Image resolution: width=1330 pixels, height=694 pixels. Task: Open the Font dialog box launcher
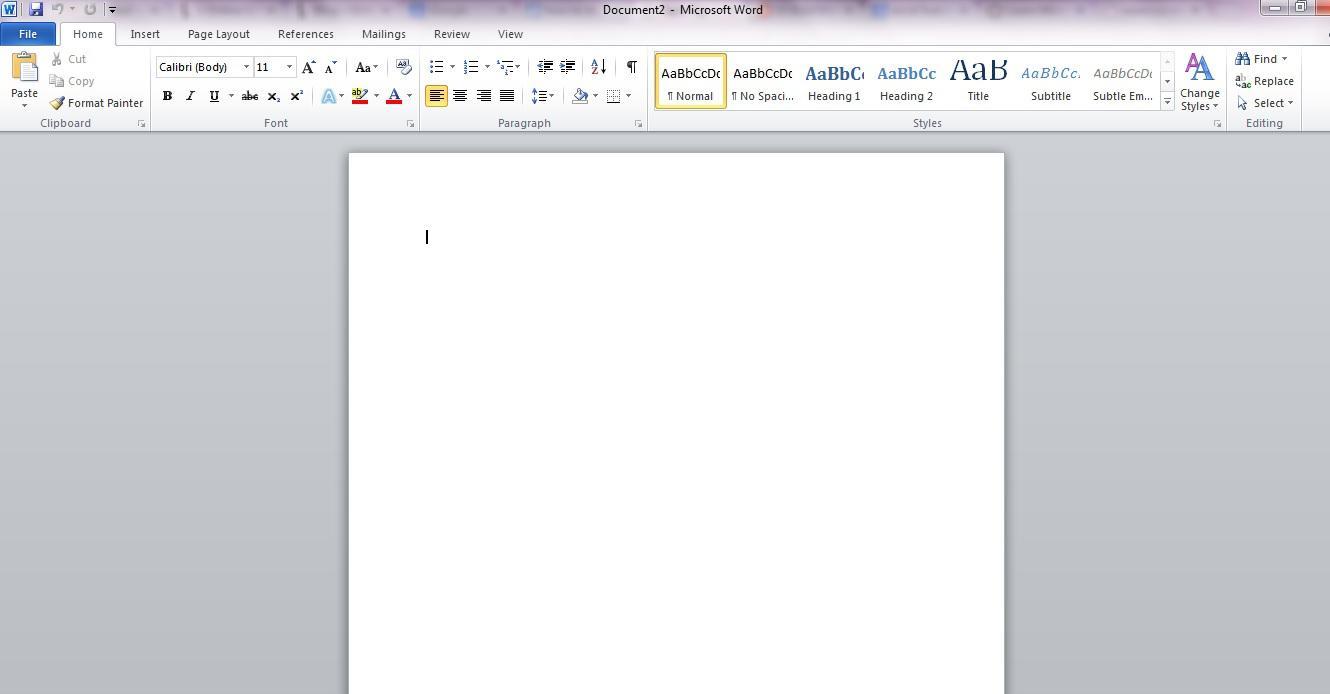[x=410, y=124]
